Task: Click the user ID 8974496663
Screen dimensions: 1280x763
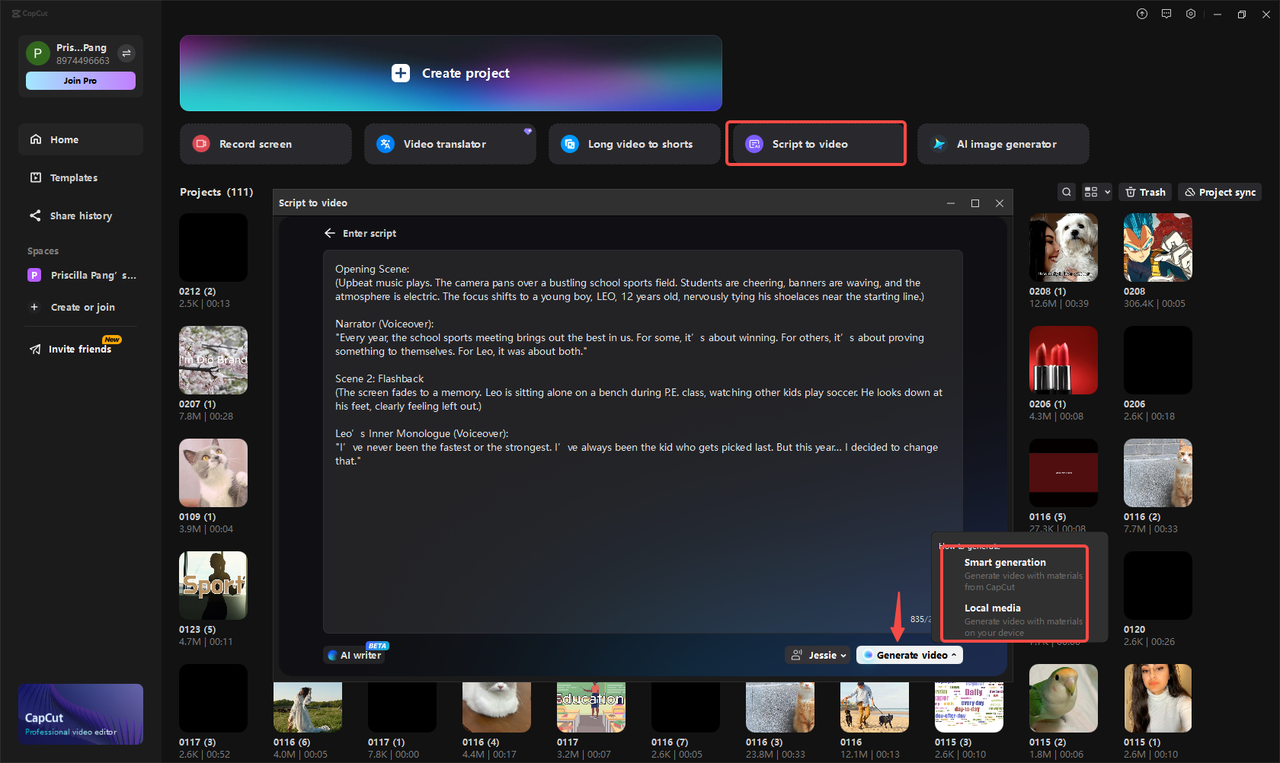Action: click(83, 61)
